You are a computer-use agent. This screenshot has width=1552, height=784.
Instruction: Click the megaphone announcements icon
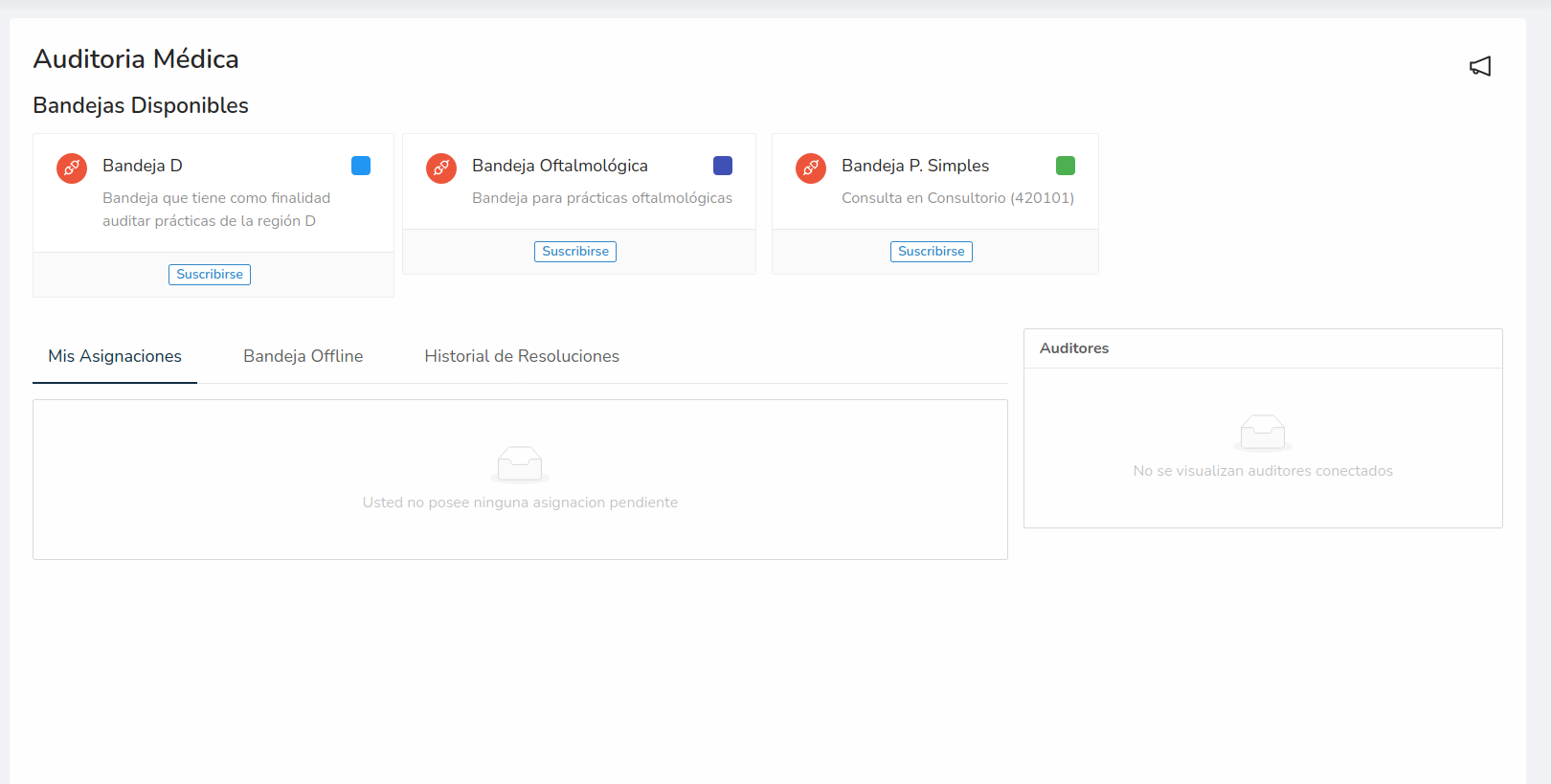[x=1480, y=66]
